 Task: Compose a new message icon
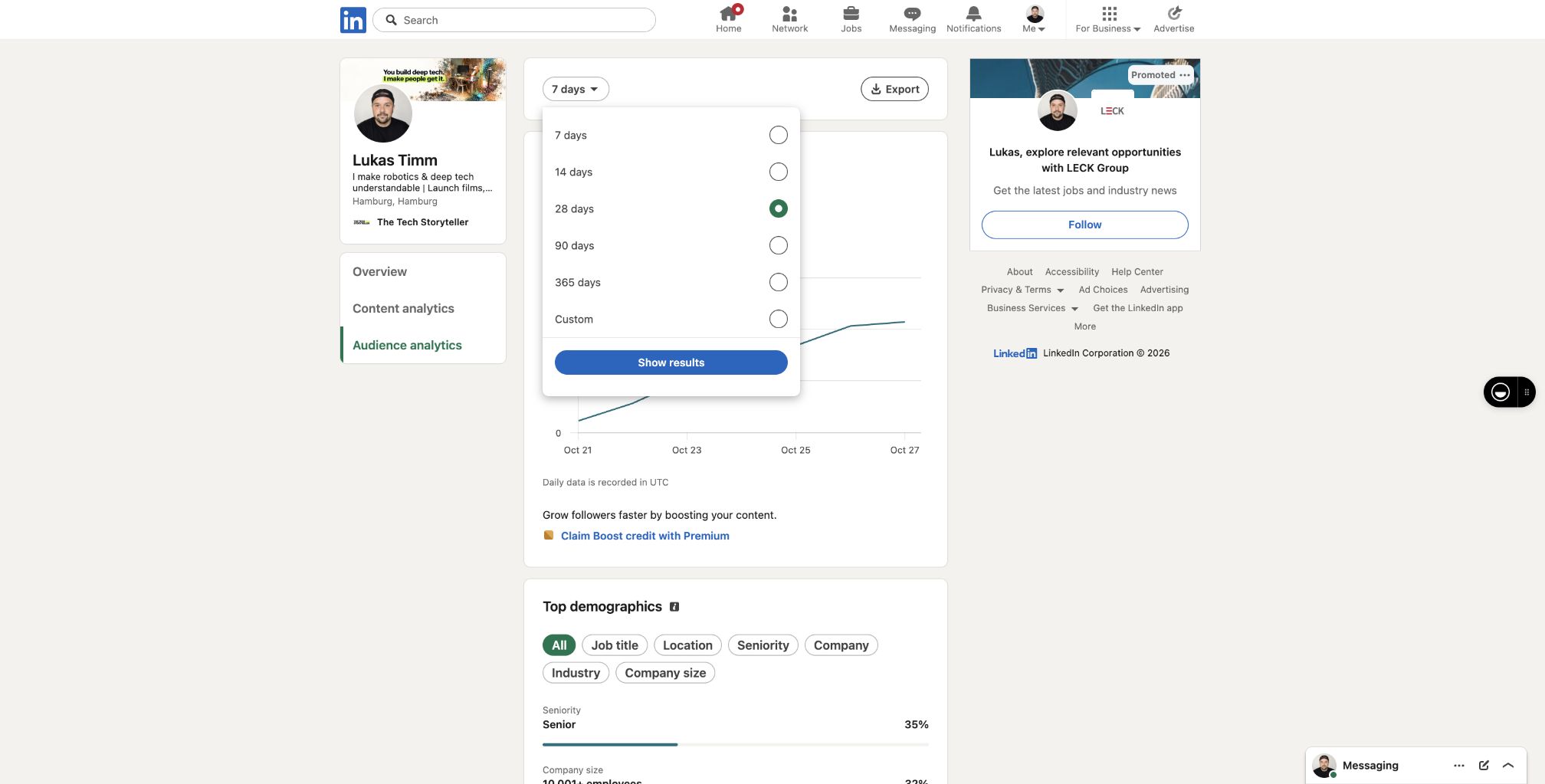coord(1484,766)
